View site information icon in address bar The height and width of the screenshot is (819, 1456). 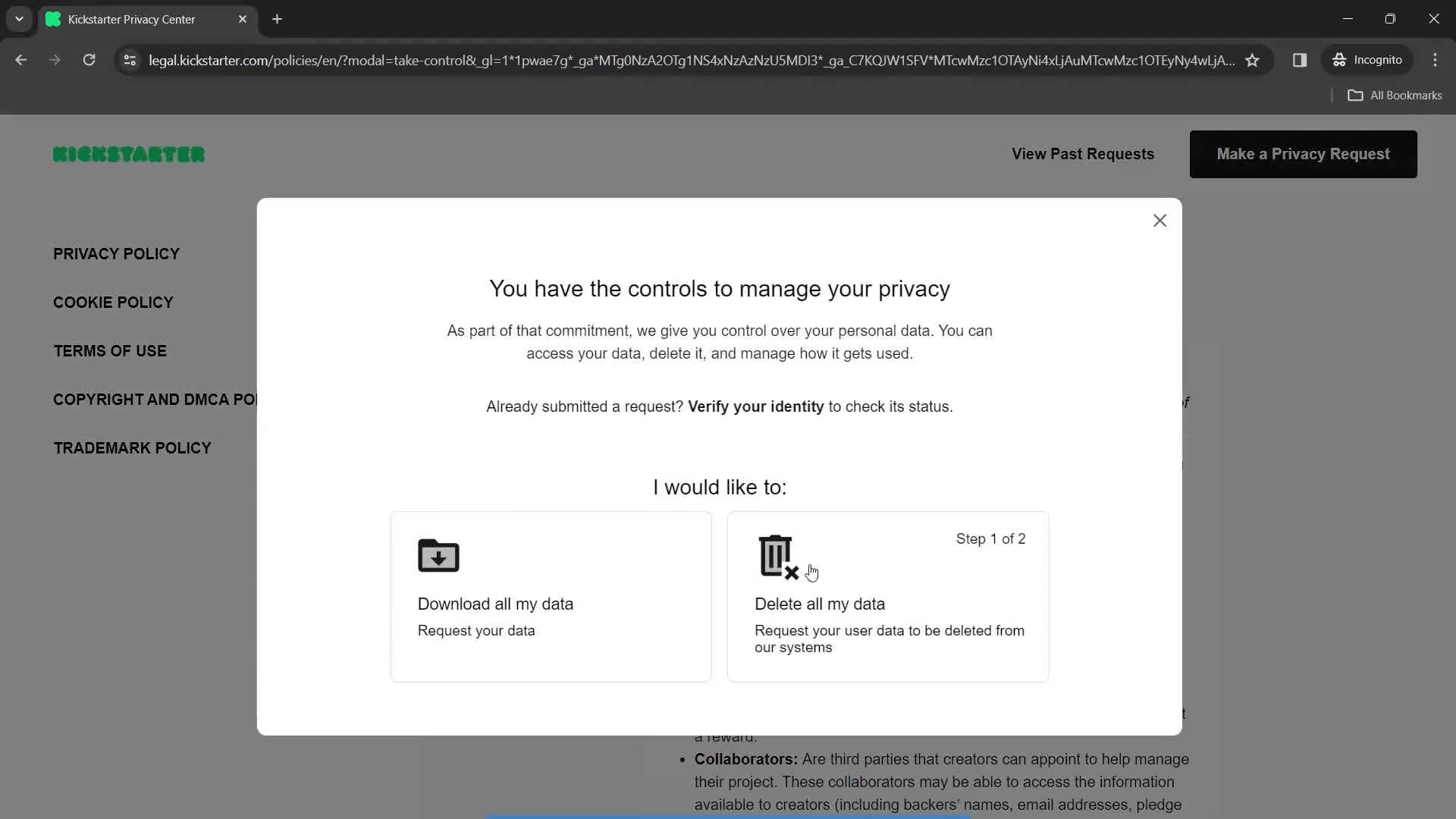point(130,60)
